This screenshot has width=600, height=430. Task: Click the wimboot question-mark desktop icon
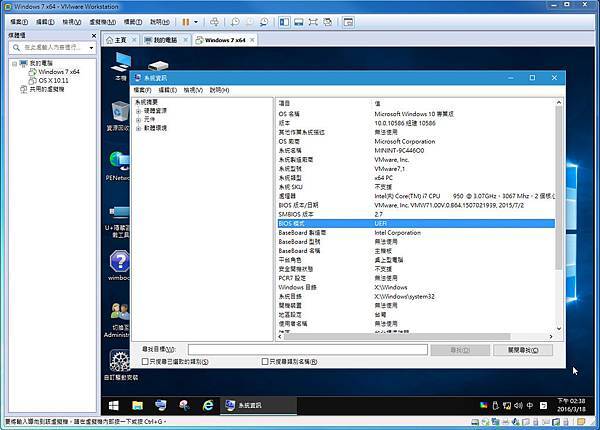pos(119,265)
